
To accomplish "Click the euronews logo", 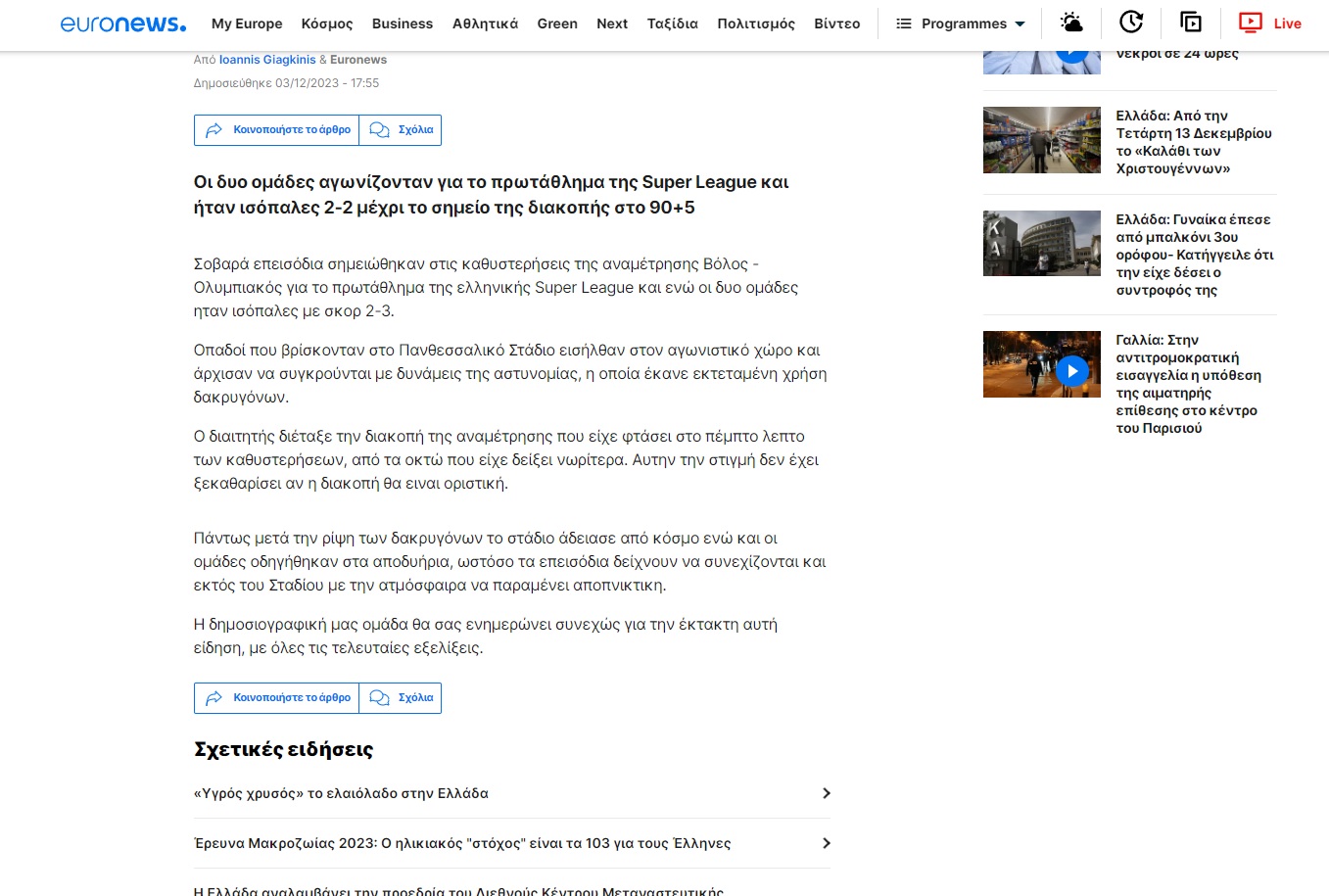I will (122, 24).
